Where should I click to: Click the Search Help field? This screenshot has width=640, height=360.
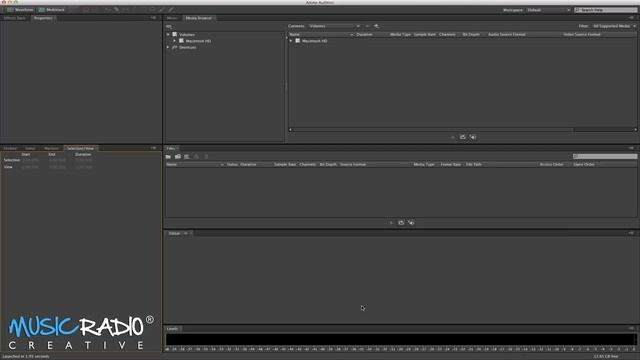[x=606, y=10]
